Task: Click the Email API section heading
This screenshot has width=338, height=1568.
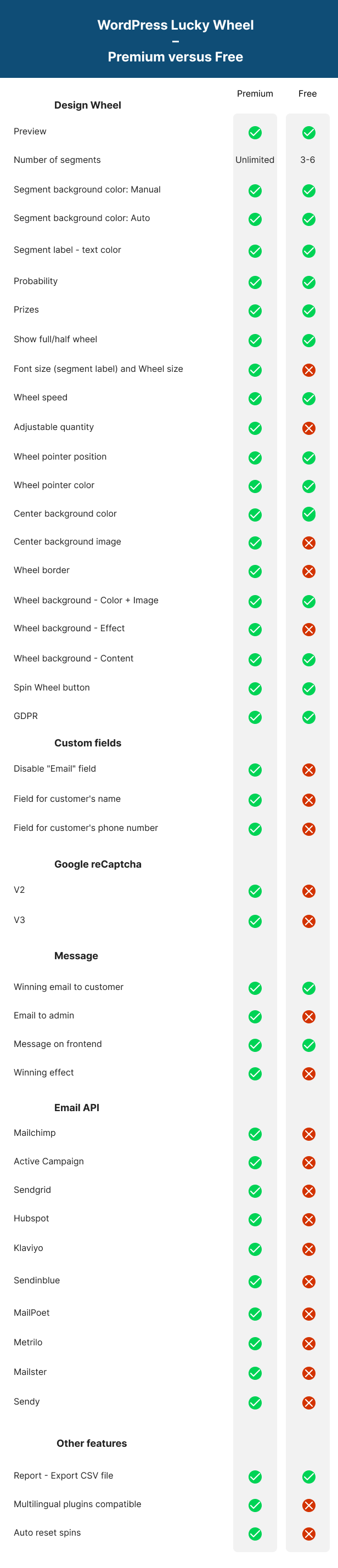Action: tap(77, 1107)
